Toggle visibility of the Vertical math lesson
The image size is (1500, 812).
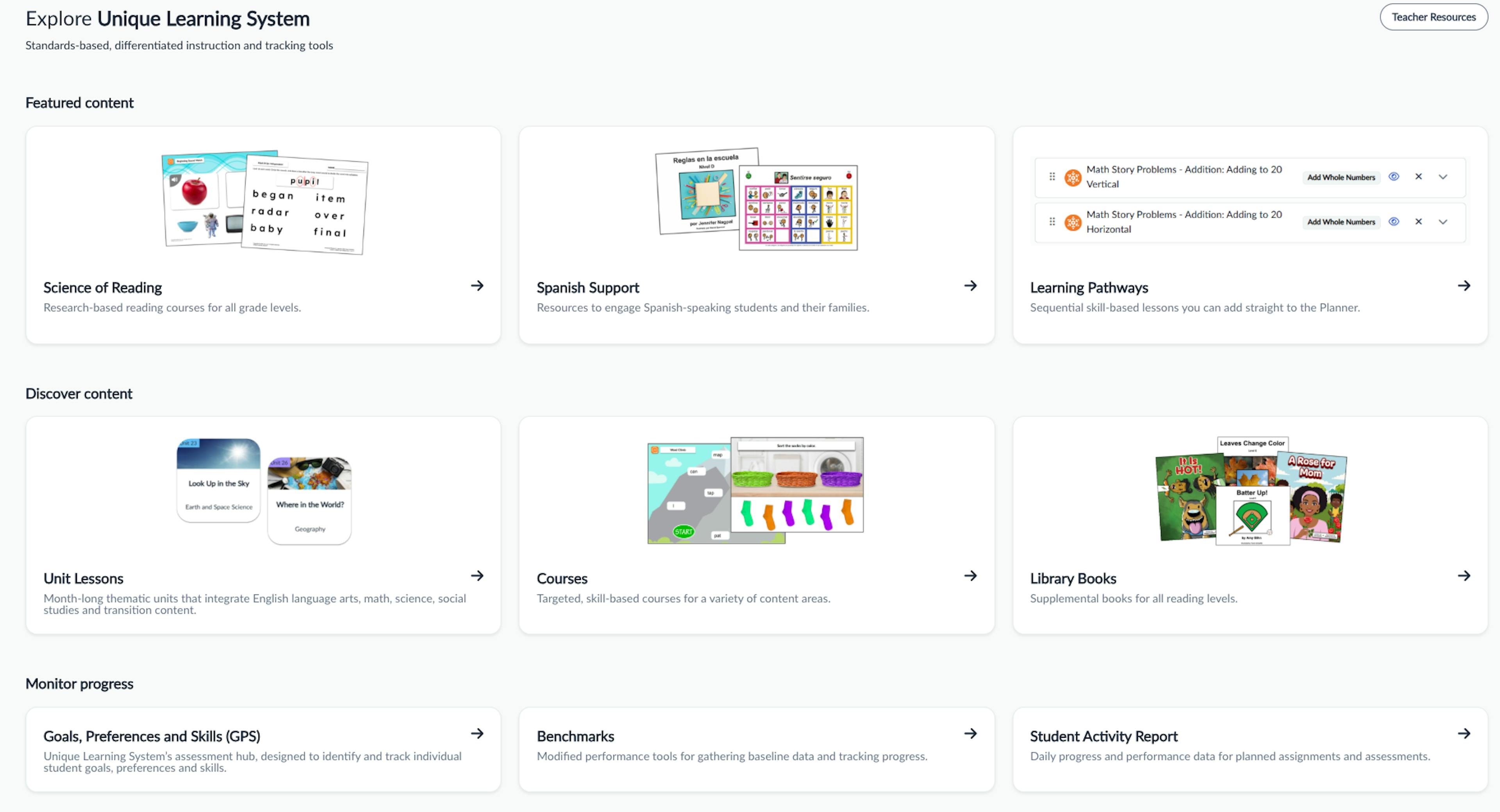click(x=1394, y=177)
